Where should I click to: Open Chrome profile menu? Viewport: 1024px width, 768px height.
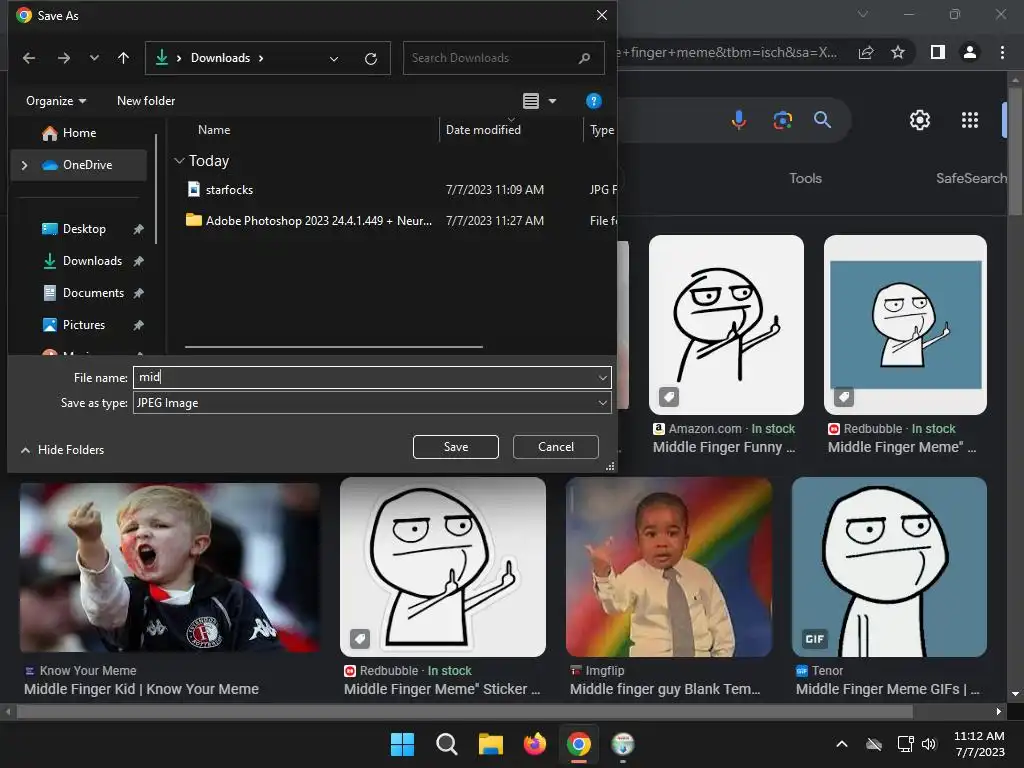pyautogui.click(x=970, y=52)
